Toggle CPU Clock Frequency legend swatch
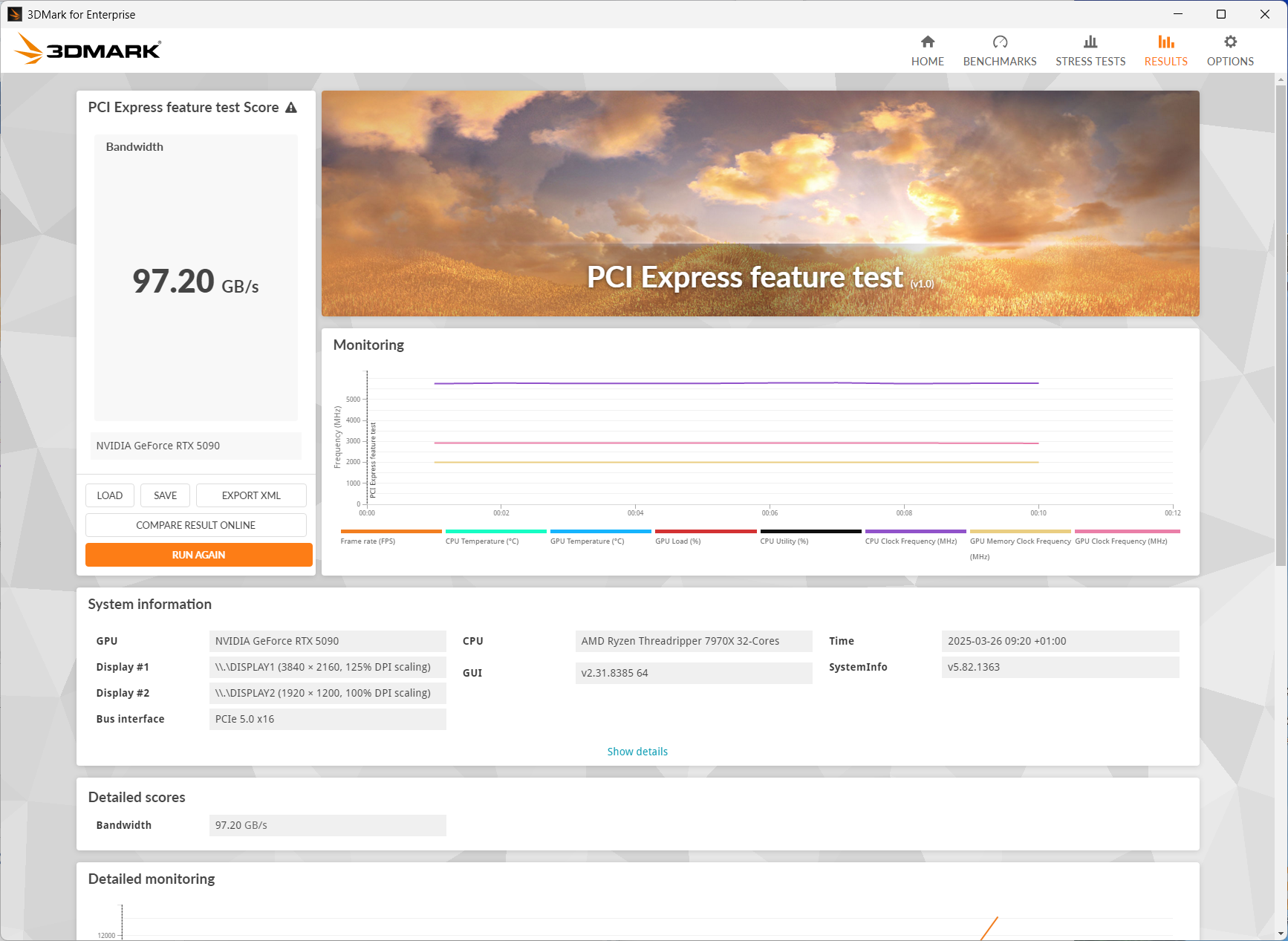Image resolution: width=1288 pixels, height=941 pixels. [916, 532]
